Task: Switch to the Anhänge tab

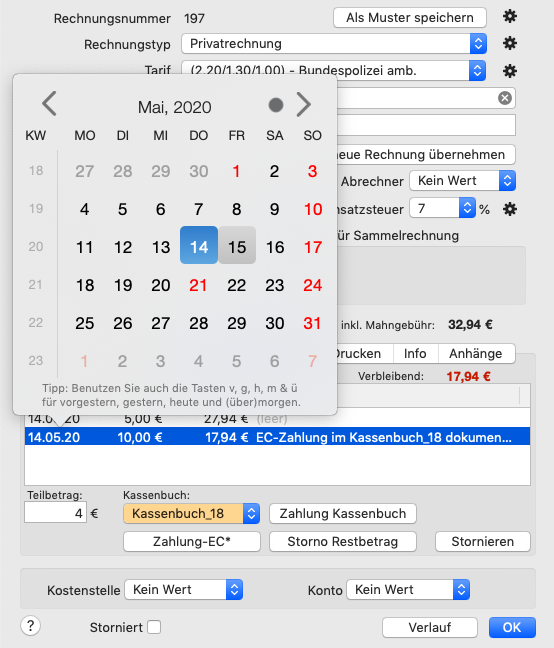Action: [x=476, y=354]
